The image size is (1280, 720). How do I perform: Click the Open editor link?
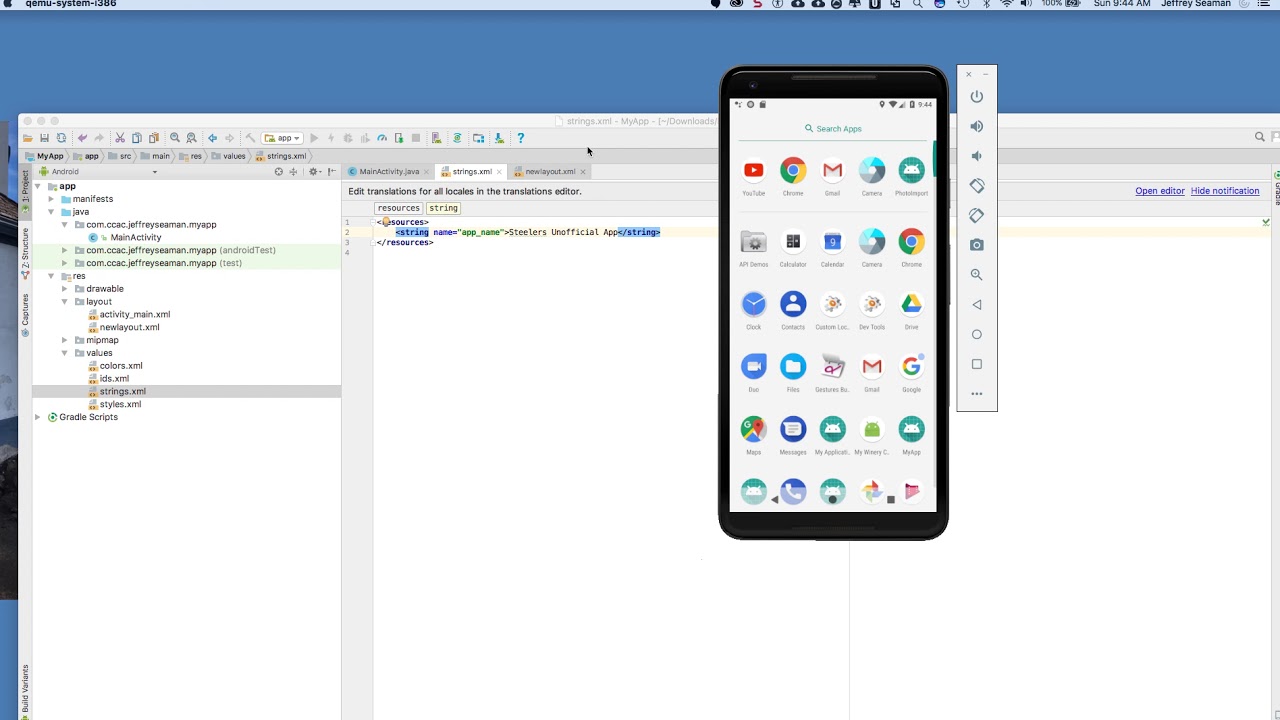1160,191
